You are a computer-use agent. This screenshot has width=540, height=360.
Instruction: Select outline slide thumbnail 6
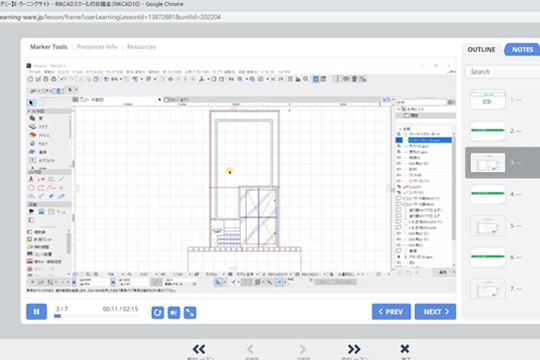point(488,257)
